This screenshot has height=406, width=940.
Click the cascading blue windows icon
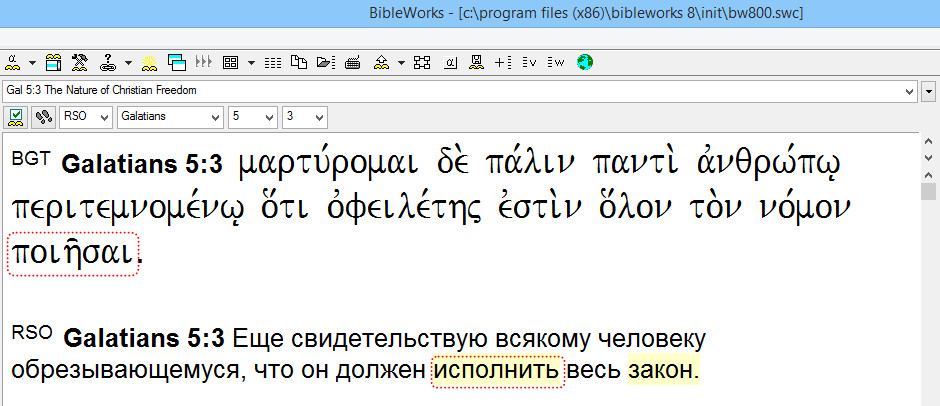click(x=177, y=62)
